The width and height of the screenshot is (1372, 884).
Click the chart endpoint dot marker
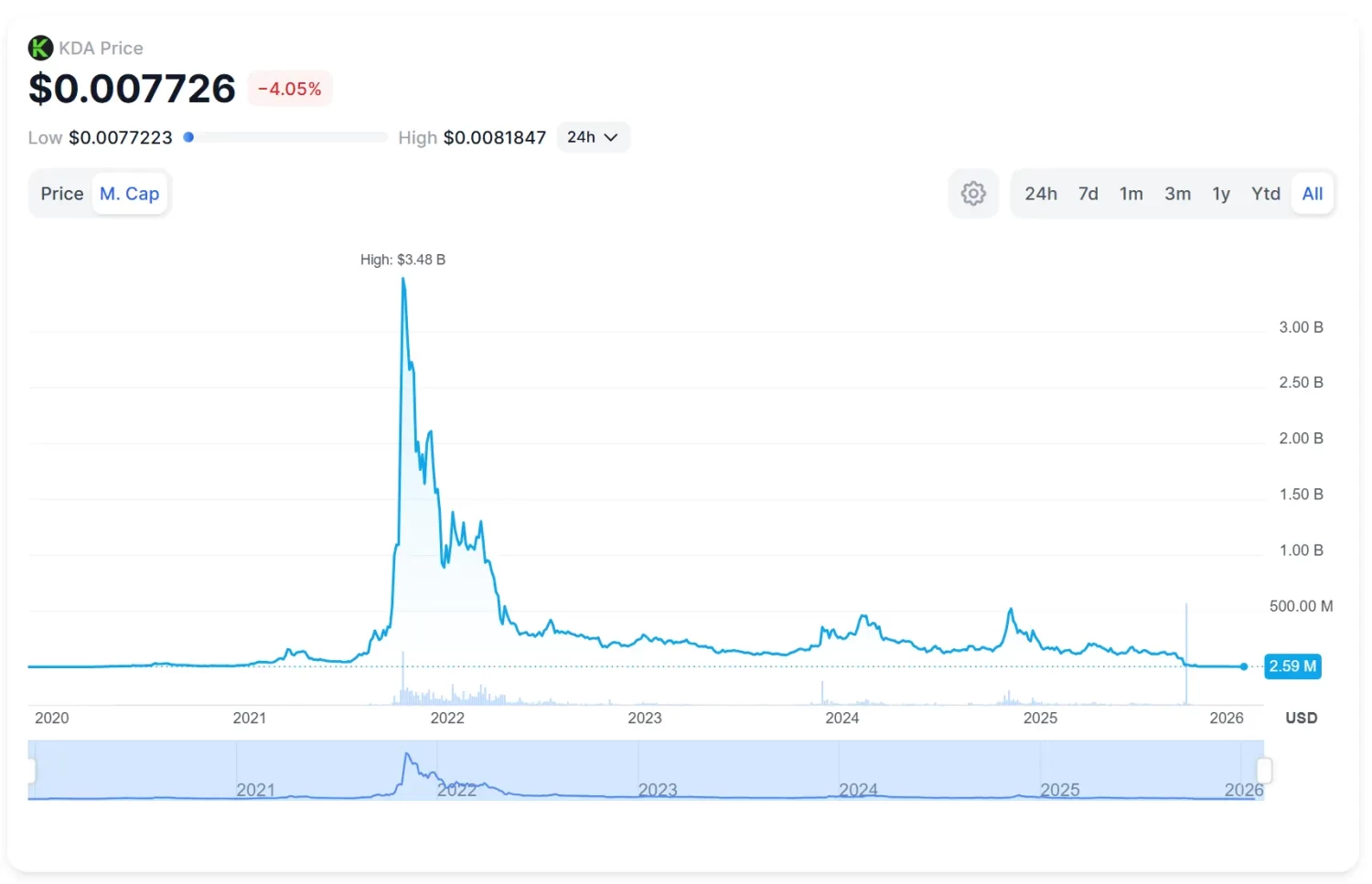point(1243,666)
